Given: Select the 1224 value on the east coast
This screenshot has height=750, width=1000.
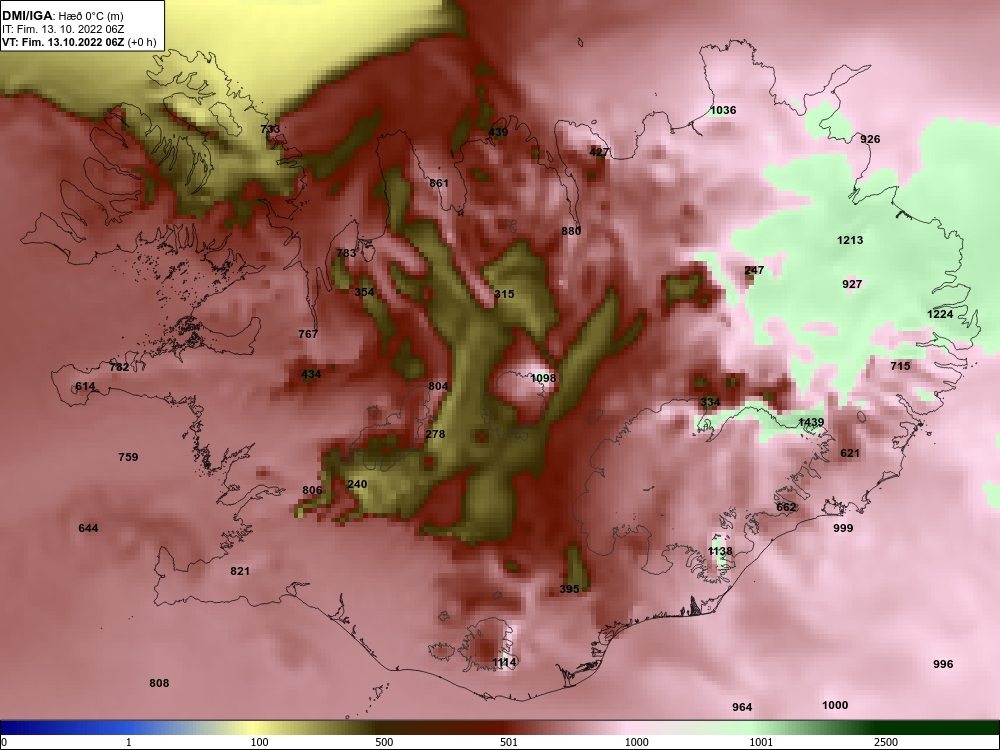Looking at the screenshot, I should 940,314.
